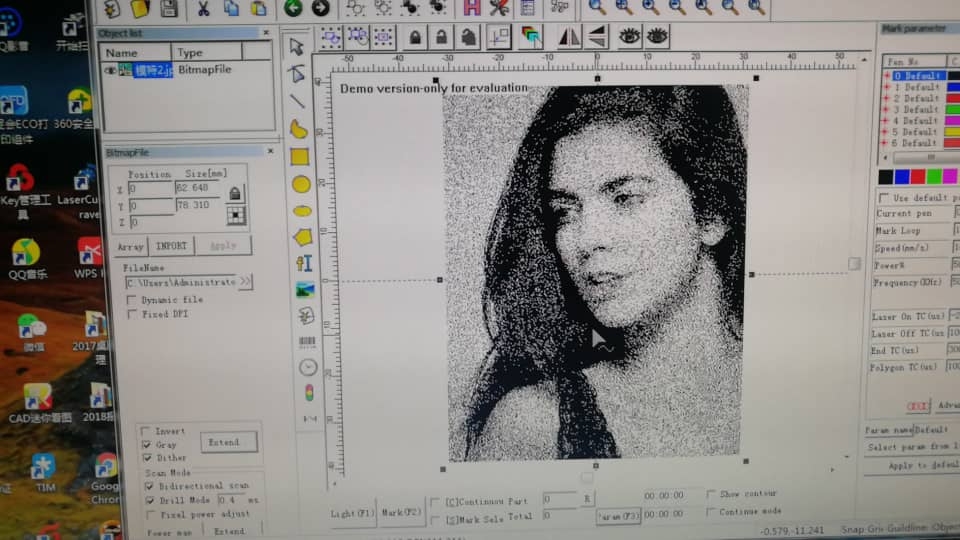Click the Vector file import tool

(x=306, y=316)
